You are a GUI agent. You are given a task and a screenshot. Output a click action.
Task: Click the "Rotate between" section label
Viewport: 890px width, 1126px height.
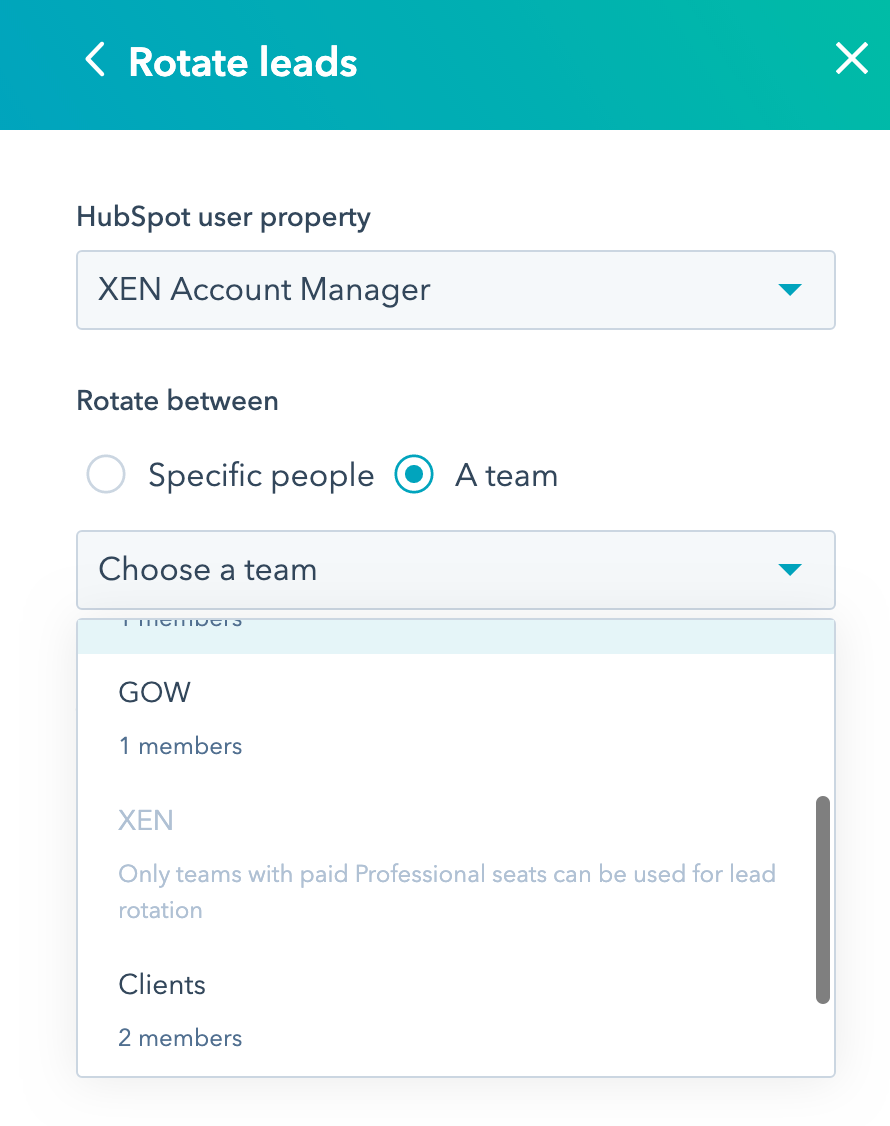coord(177,401)
